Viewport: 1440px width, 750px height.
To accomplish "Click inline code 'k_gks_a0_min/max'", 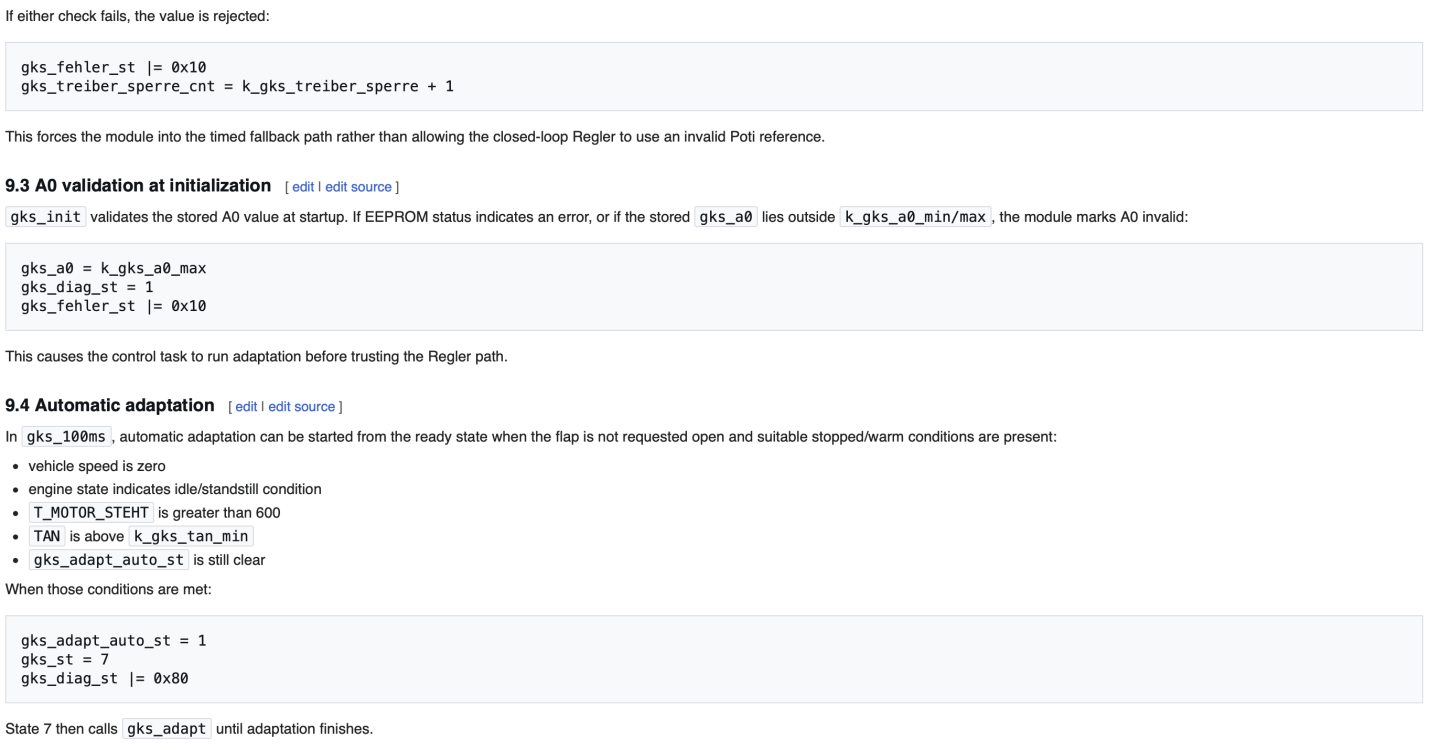I will (915, 217).
